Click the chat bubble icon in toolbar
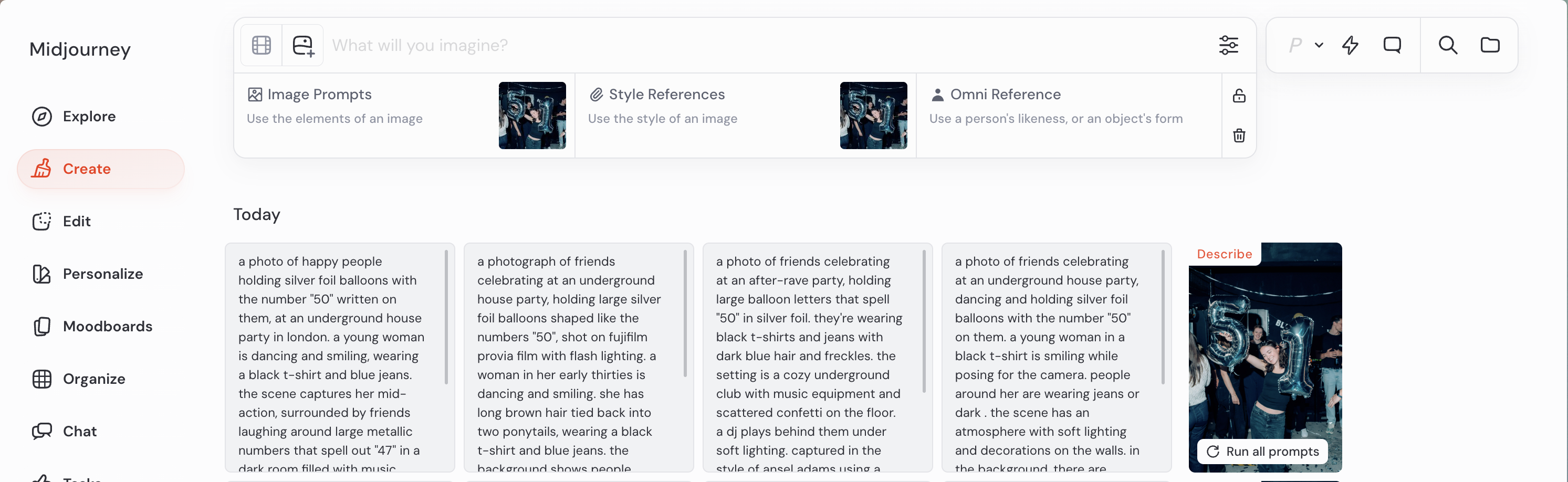This screenshot has width=1568, height=482. [x=1392, y=45]
